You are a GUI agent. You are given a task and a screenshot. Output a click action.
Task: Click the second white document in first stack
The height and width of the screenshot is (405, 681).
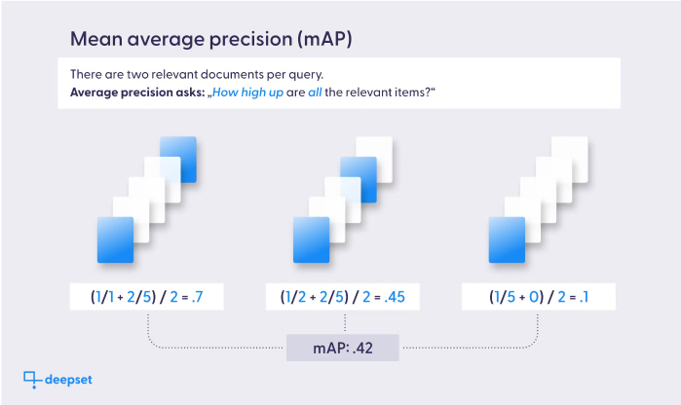(147, 200)
